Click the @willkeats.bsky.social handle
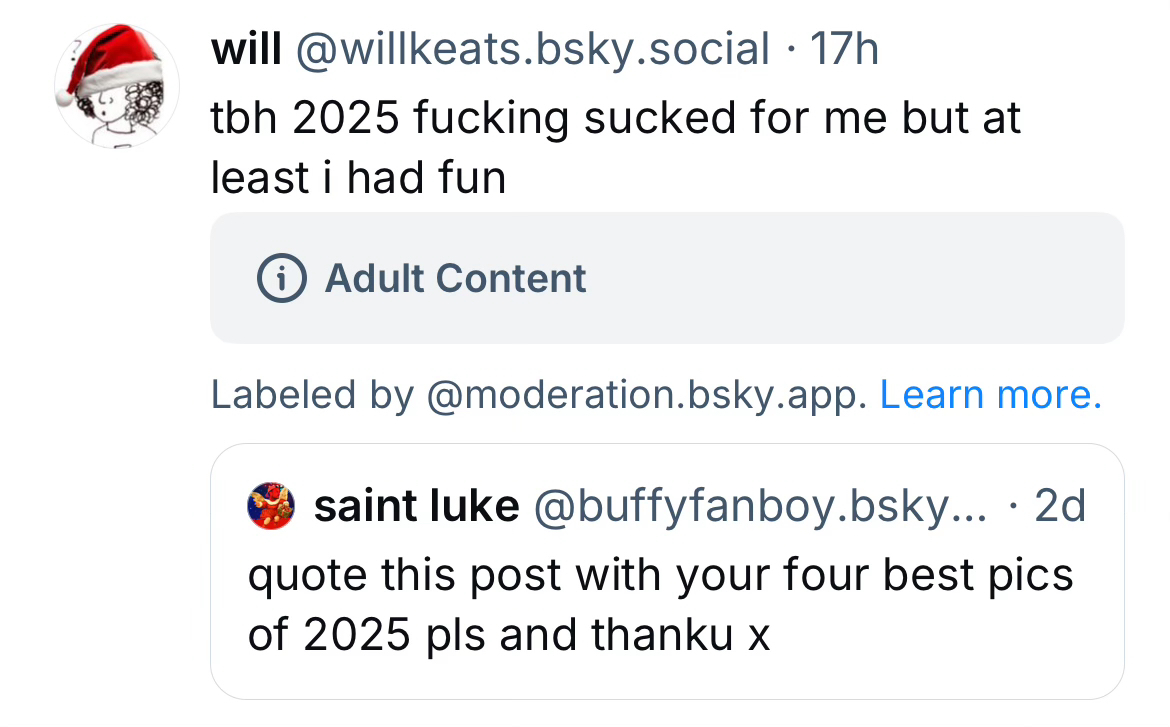The height and width of the screenshot is (727, 1170). 532,49
